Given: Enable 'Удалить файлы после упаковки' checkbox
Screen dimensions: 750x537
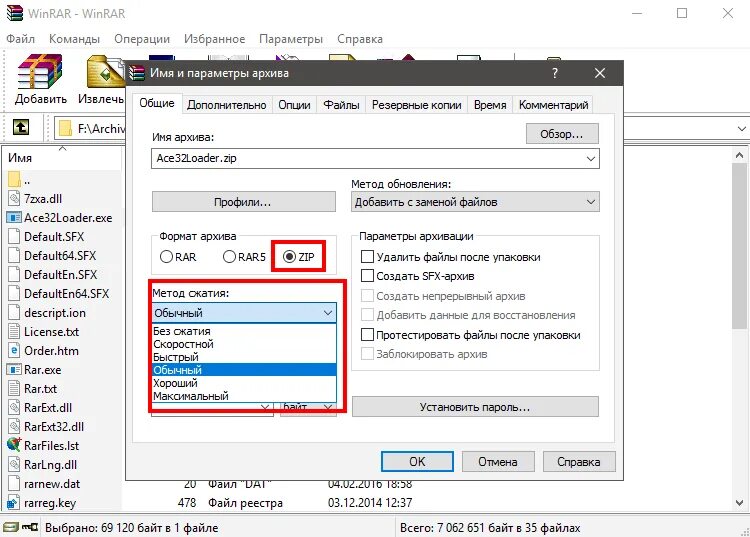Looking at the screenshot, I should [x=367, y=257].
